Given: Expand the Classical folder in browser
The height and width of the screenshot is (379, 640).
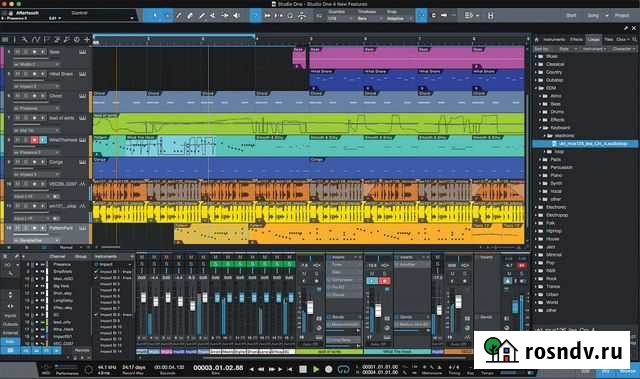Looking at the screenshot, I should 536,64.
